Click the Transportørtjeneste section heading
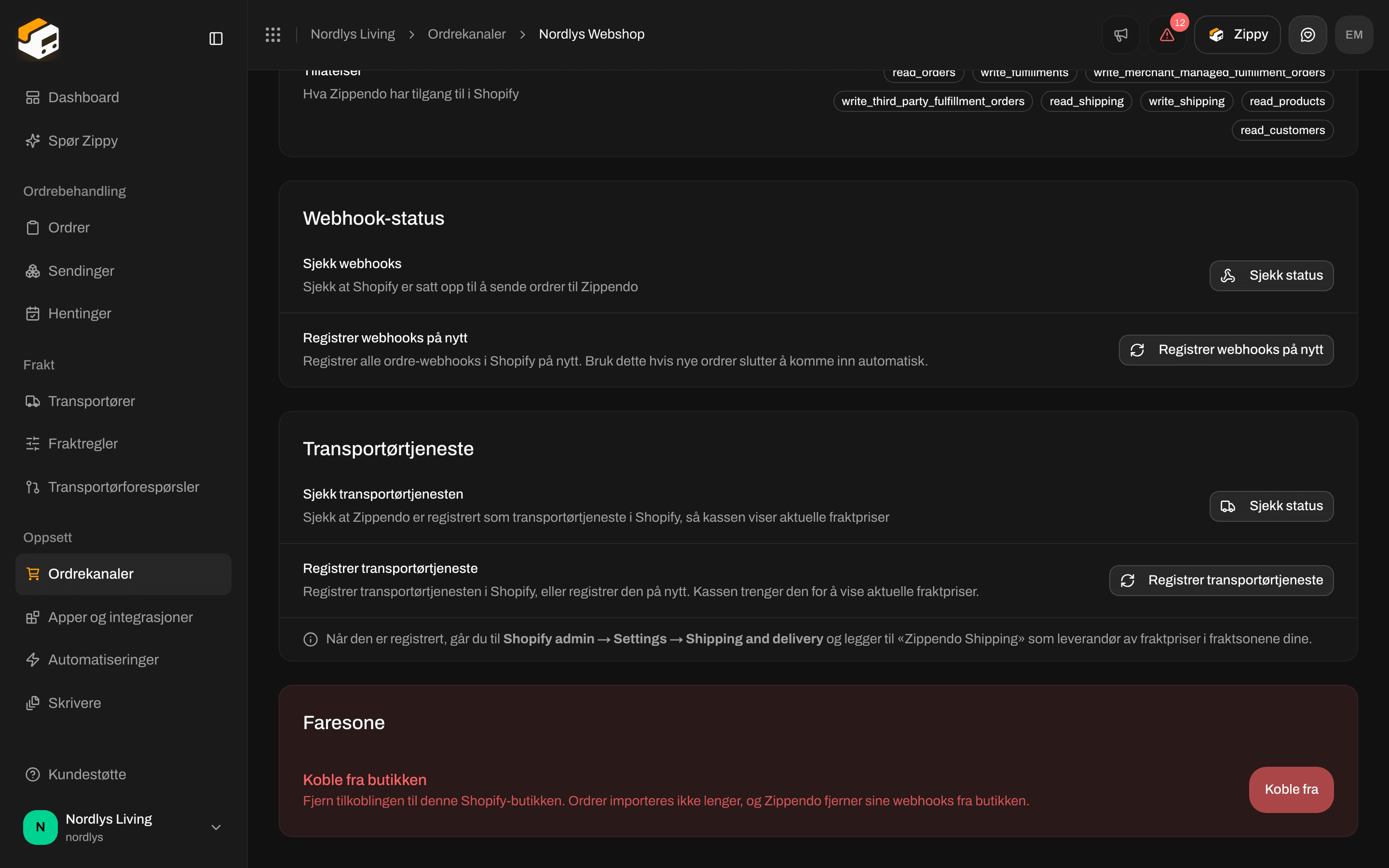Screen dimensions: 1389x868 point(388,449)
